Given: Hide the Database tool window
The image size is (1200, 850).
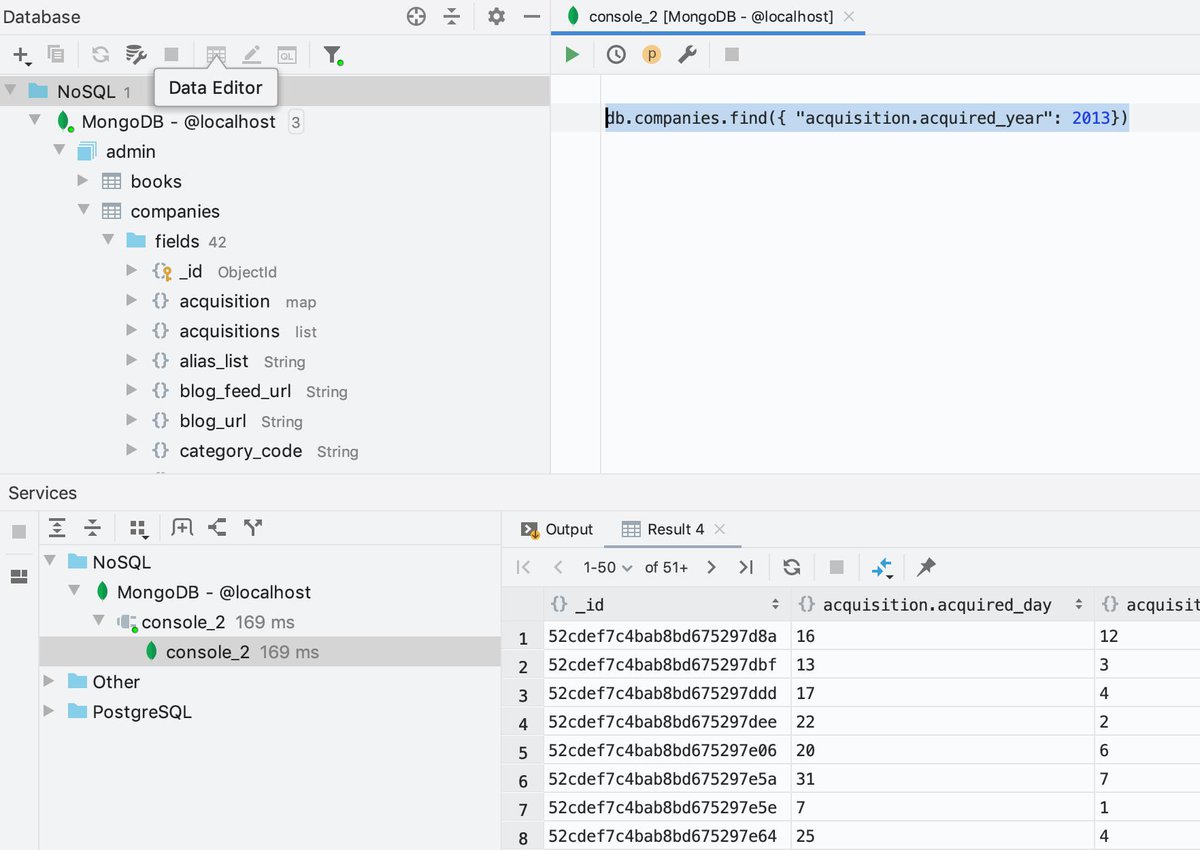Looking at the screenshot, I should [532, 16].
